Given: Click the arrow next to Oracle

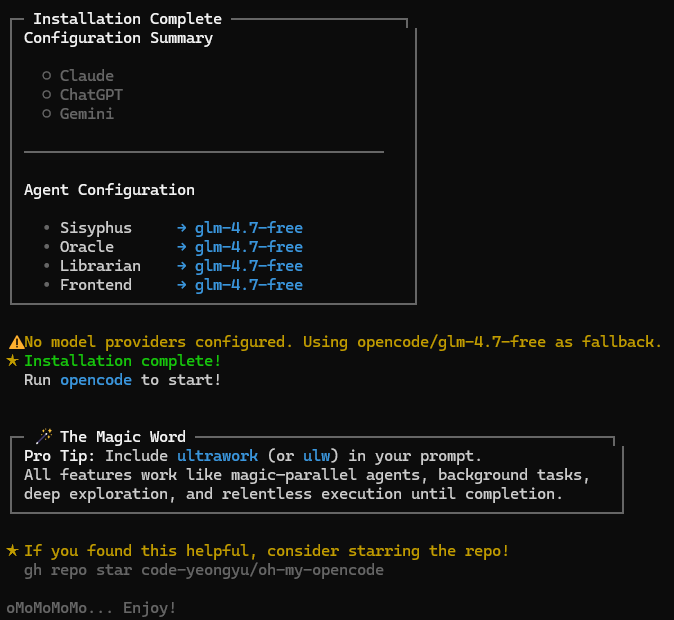Looking at the screenshot, I should [x=182, y=247].
